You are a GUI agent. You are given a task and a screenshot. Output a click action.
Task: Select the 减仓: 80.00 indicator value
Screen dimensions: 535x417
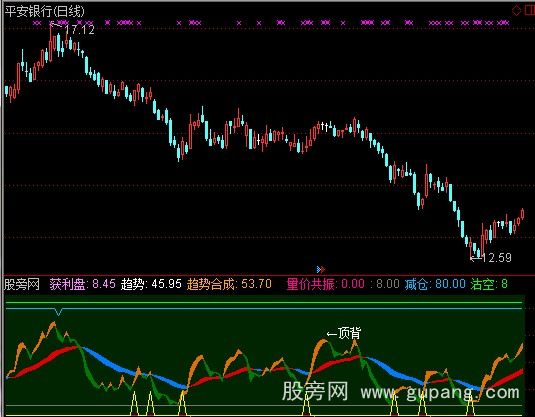pos(435,284)
